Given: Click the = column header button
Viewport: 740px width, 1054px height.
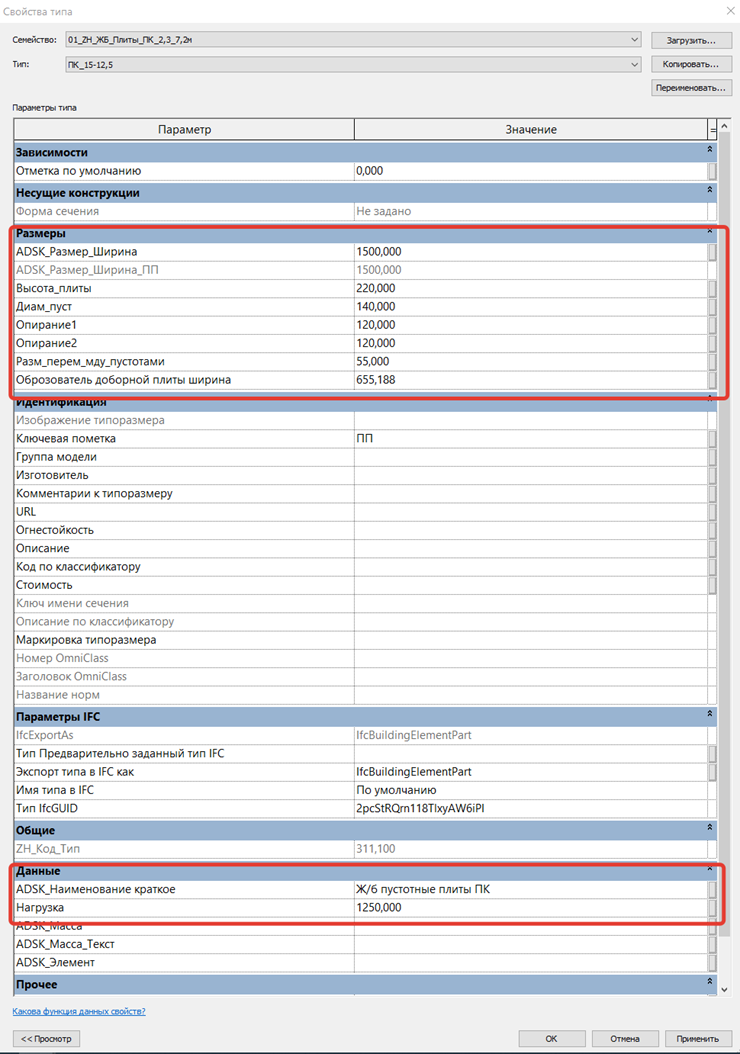Looking at the screenshot, I should point(712,129).
